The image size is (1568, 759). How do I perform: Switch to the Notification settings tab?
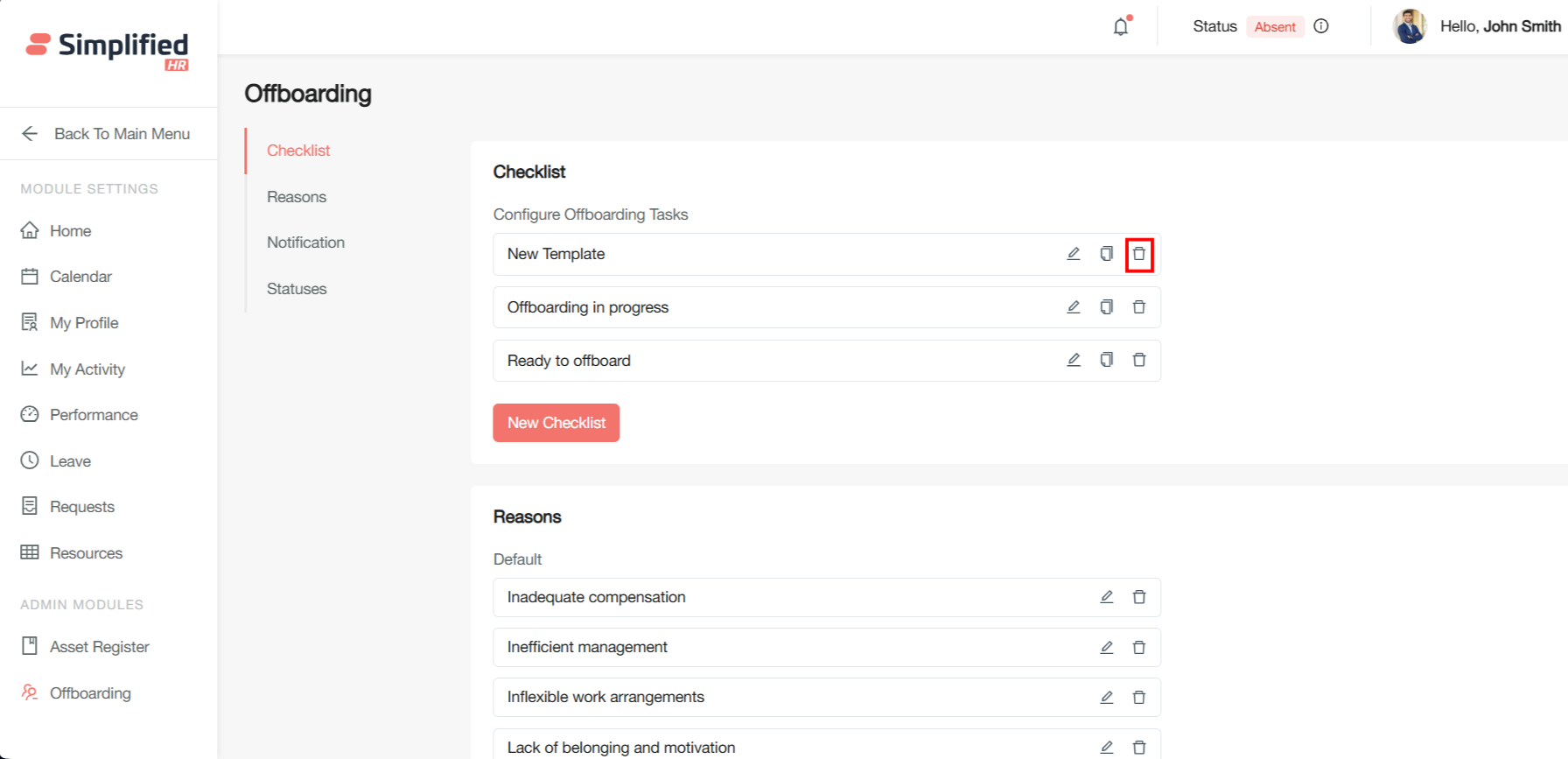pos(305,242)
